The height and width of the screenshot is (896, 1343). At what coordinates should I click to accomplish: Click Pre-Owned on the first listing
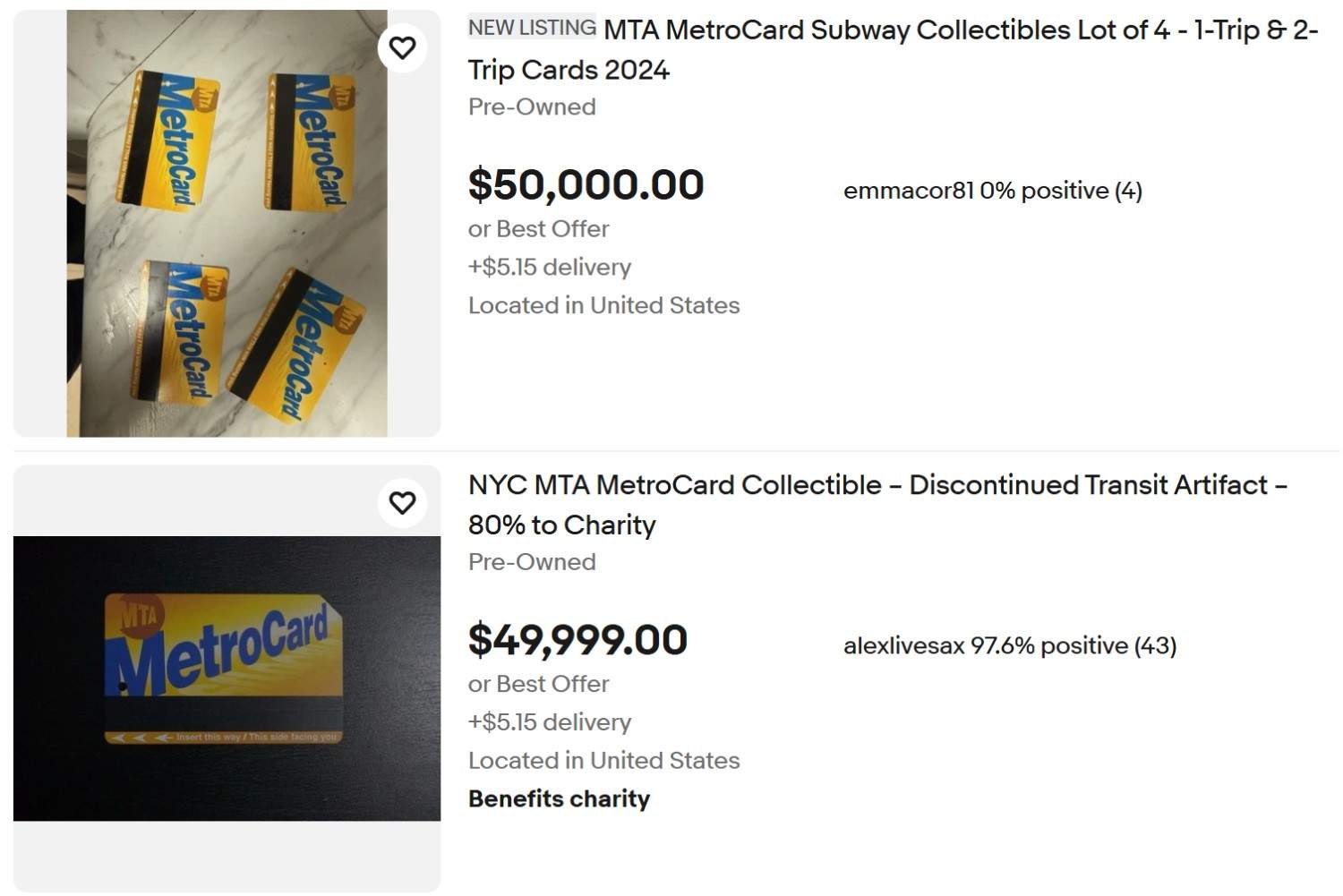point(531,107)
